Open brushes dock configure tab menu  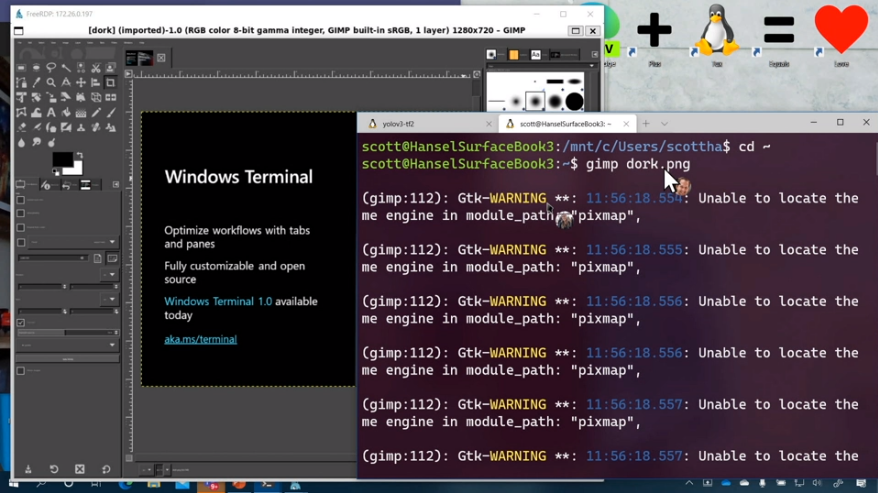click(x=595, y=54)
